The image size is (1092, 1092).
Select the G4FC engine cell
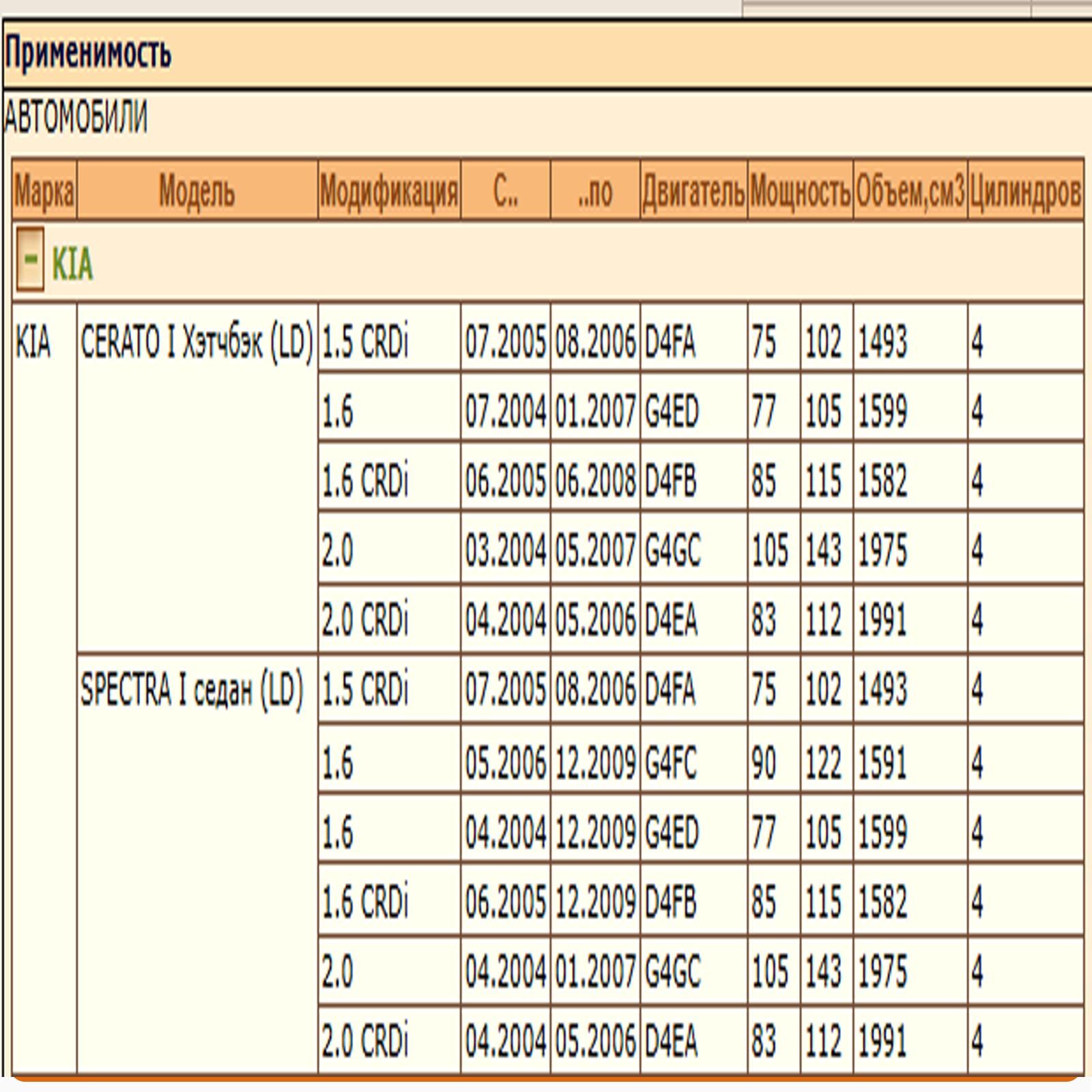pyautogui.click(x=671, y=762)
